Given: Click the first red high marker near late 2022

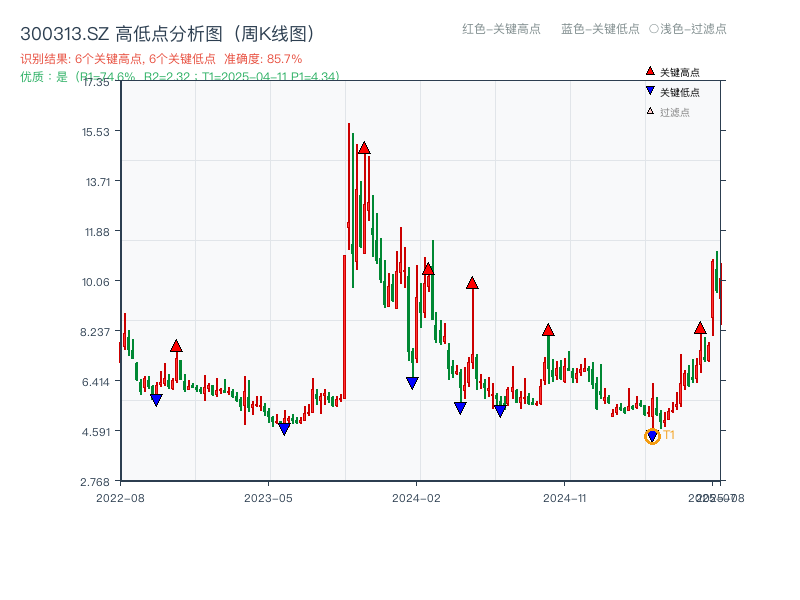Looking at the screenshot, I should click(x=176, y=346).
